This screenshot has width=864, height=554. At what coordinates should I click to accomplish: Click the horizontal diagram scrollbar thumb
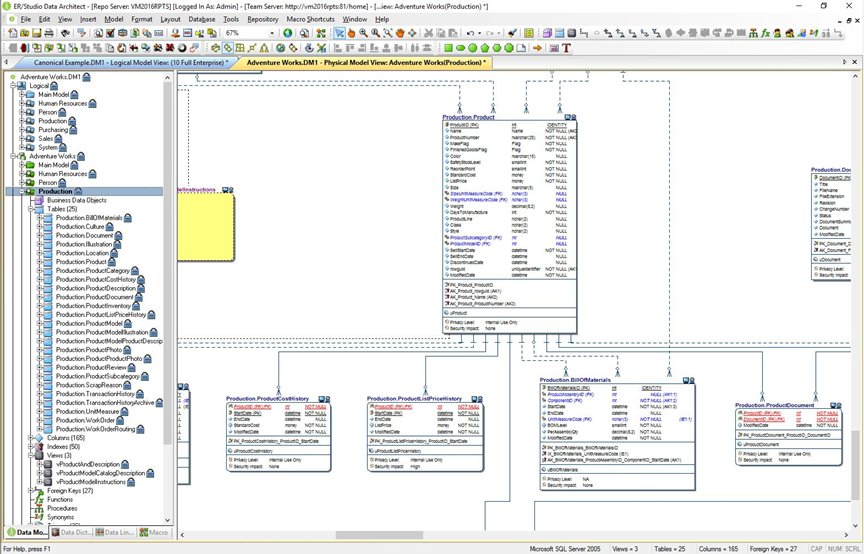[x=379, y=535]
